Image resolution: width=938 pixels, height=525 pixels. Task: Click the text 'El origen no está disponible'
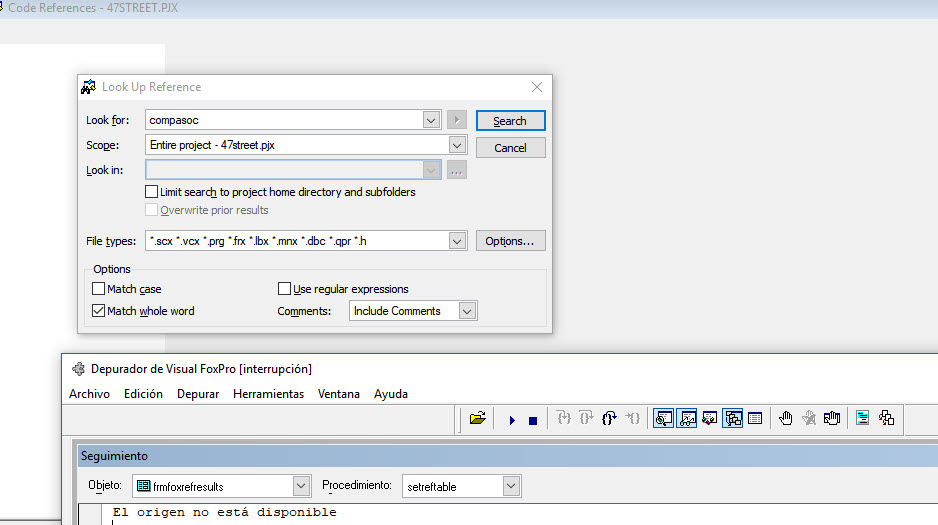(224, 512)
